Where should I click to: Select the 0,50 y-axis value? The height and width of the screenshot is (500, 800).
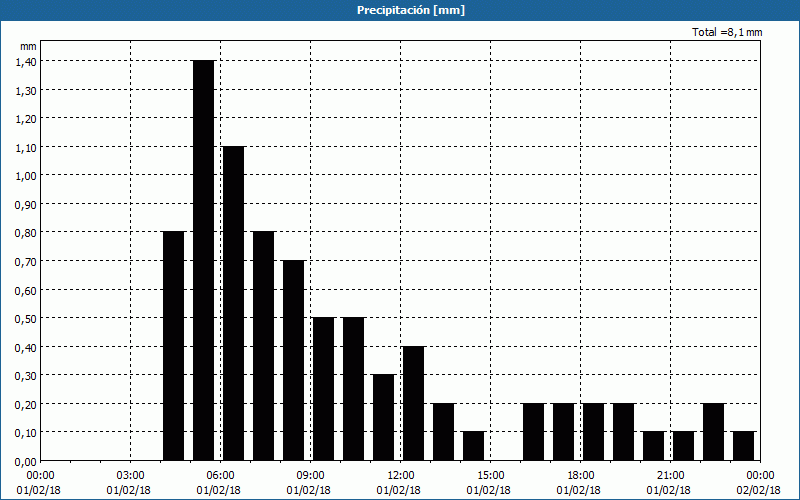[x=26, y=318]
